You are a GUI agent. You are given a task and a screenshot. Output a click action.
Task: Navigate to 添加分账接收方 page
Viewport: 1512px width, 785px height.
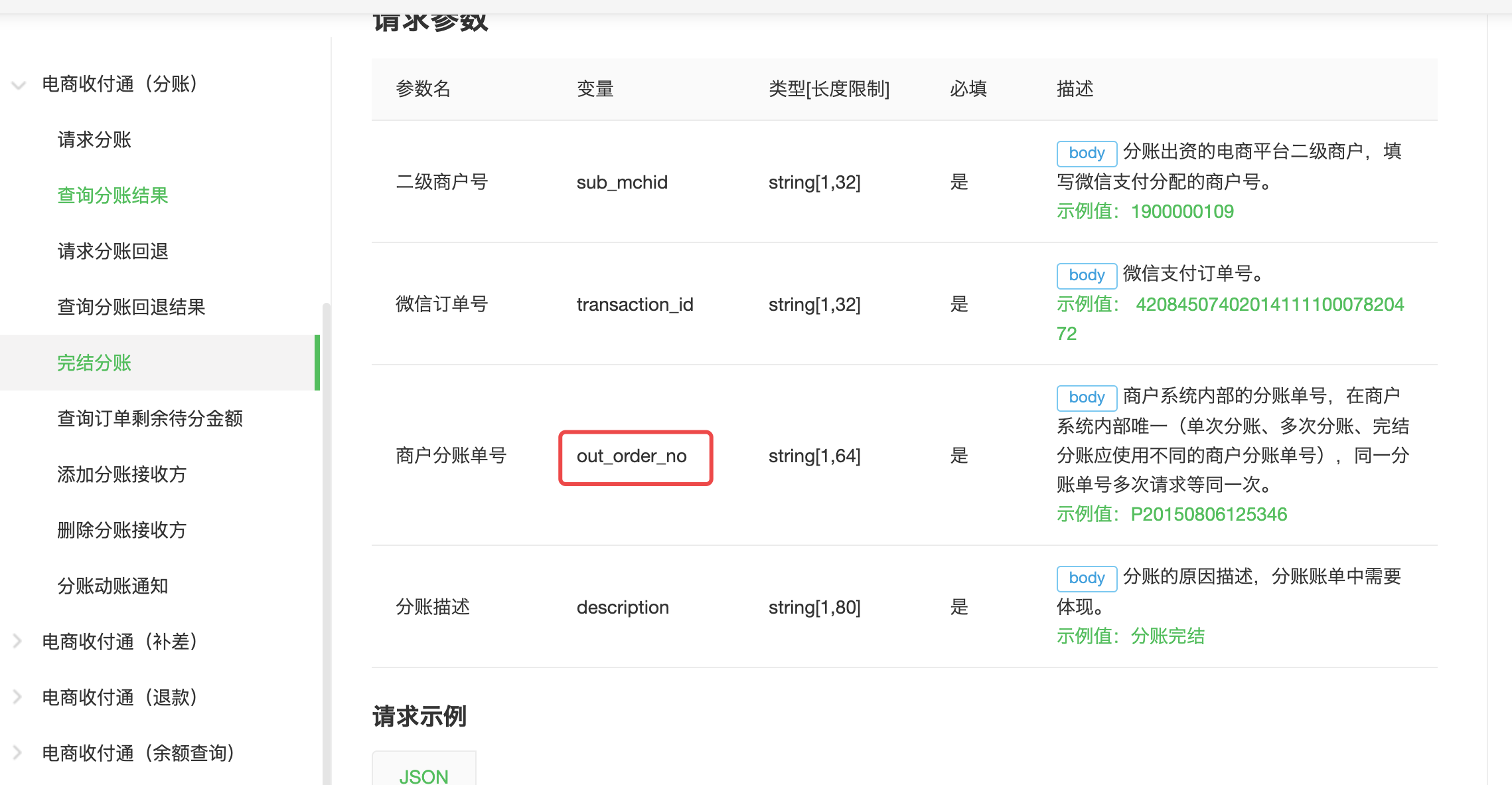pos(122,474)
